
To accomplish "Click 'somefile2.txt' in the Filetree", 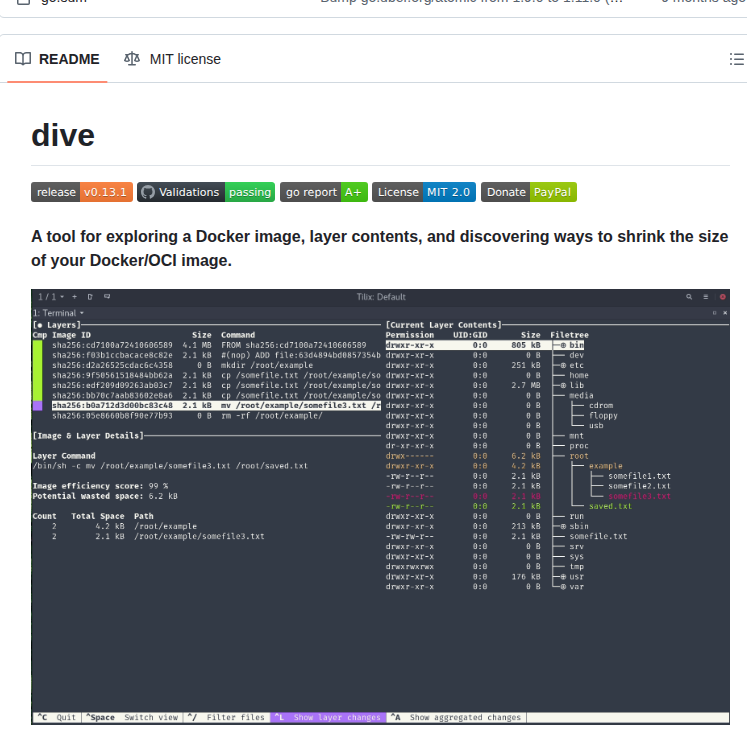I will pos(639,486).
